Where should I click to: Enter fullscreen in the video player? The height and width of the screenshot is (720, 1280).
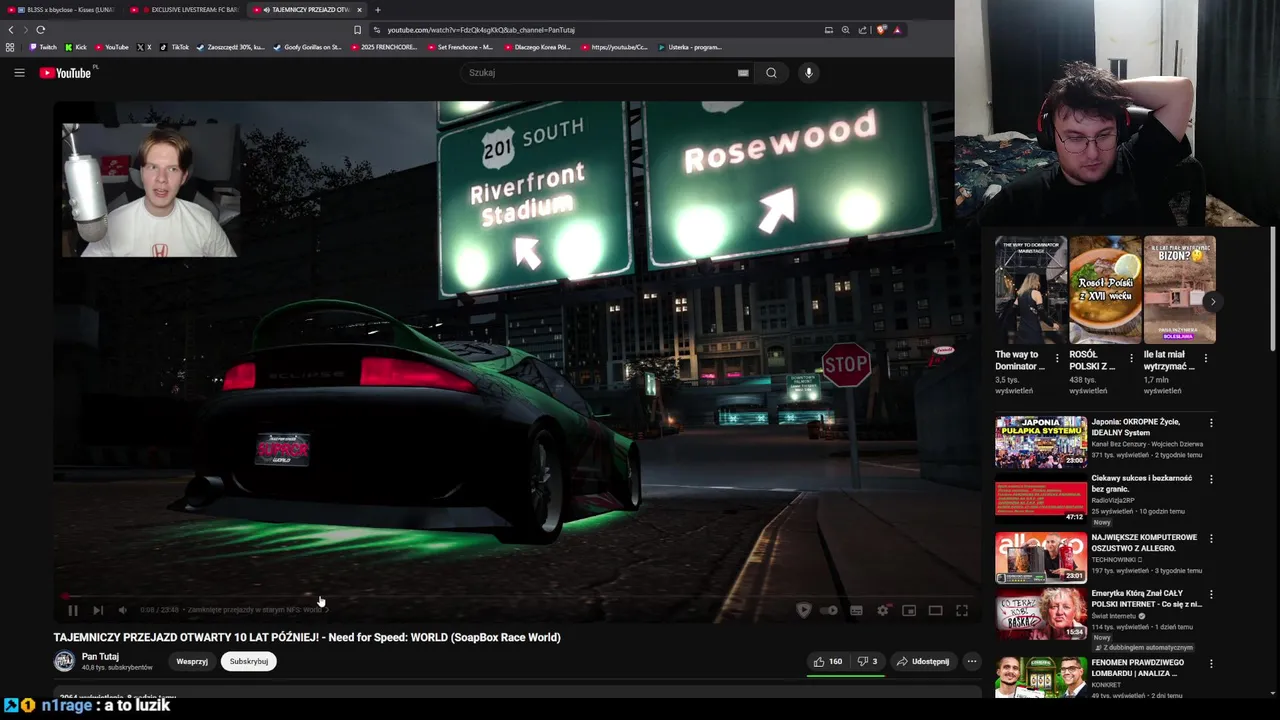click(962, 610)
